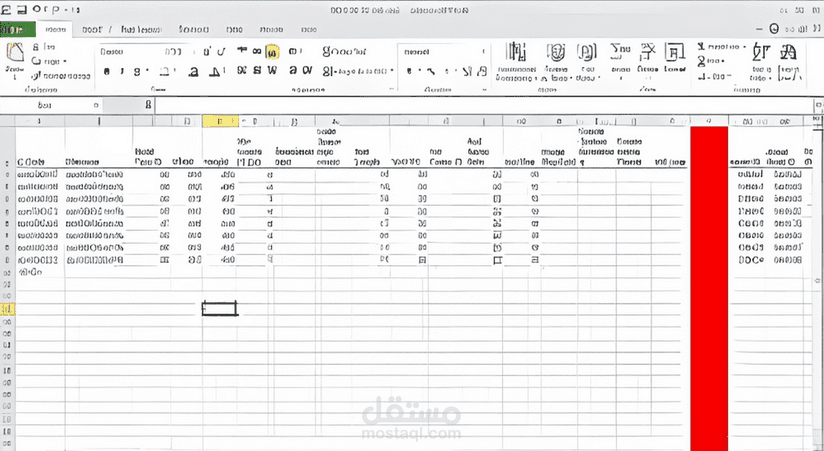
Task: Switch to the Page Layout ribbon tab
Action: (x=141, y=29)
